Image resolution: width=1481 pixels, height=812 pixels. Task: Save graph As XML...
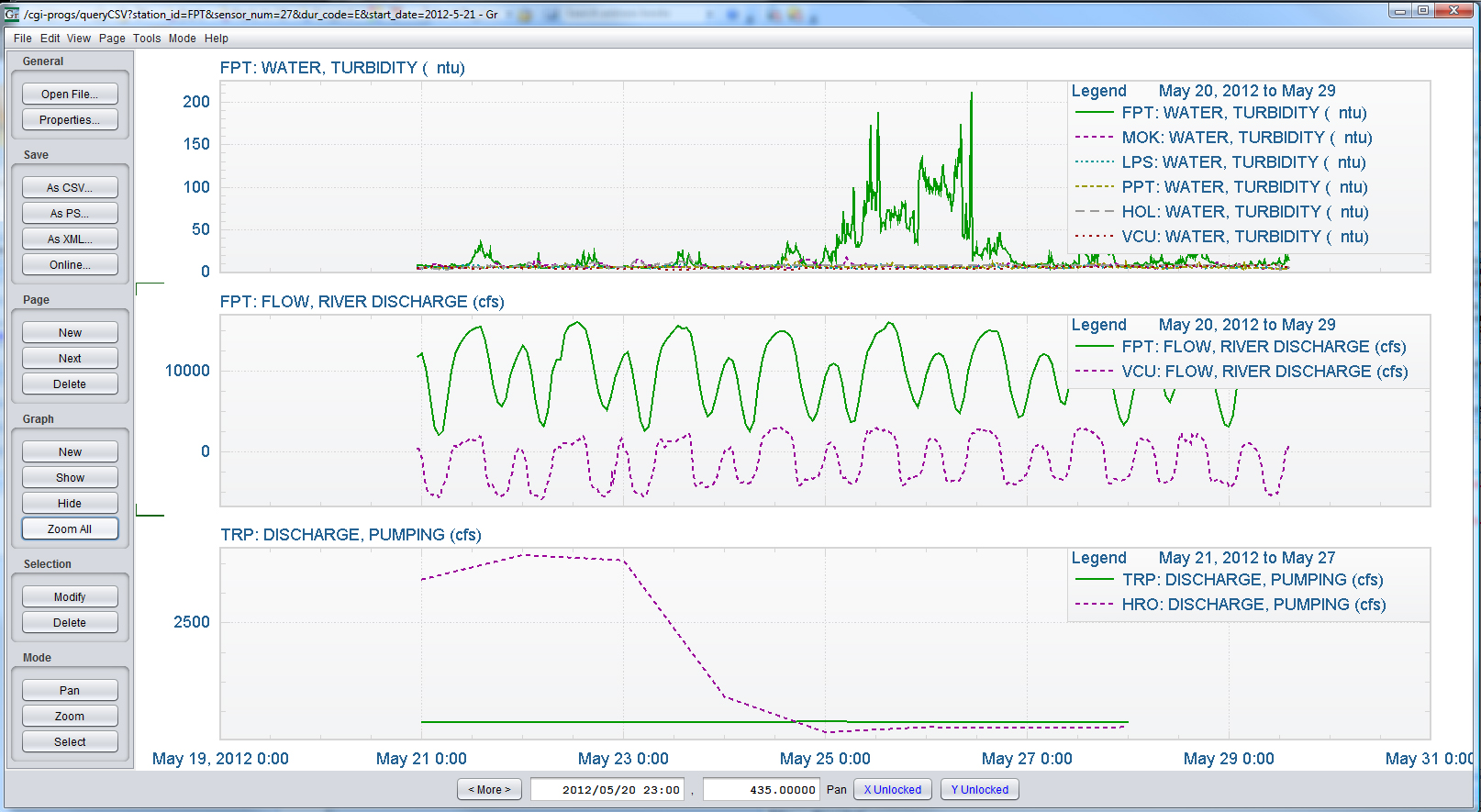coord(70,239)
